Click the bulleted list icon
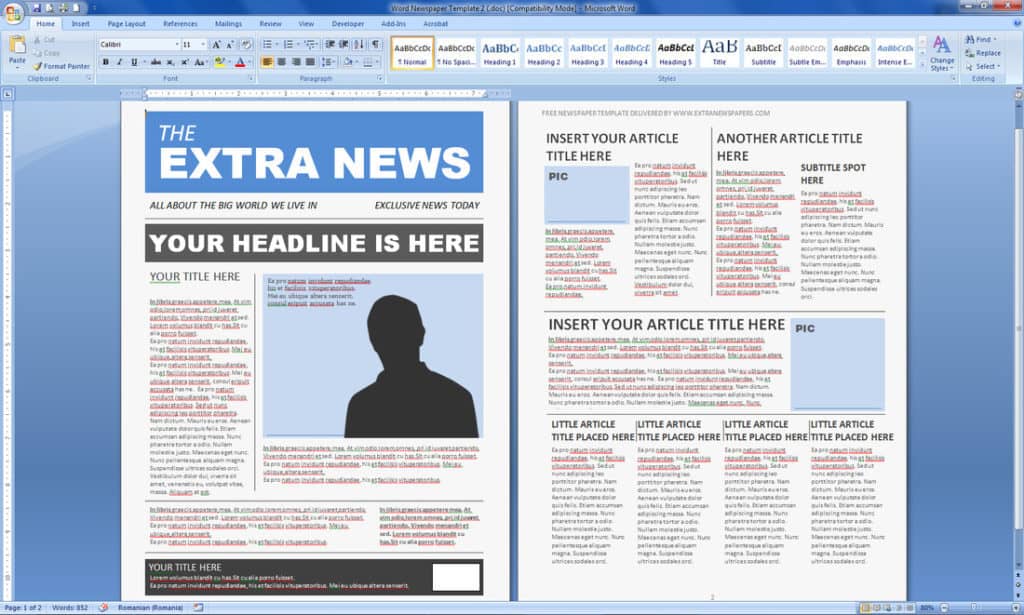The width and height of the screenshot is (1024, 615). [x=268, y=44]
